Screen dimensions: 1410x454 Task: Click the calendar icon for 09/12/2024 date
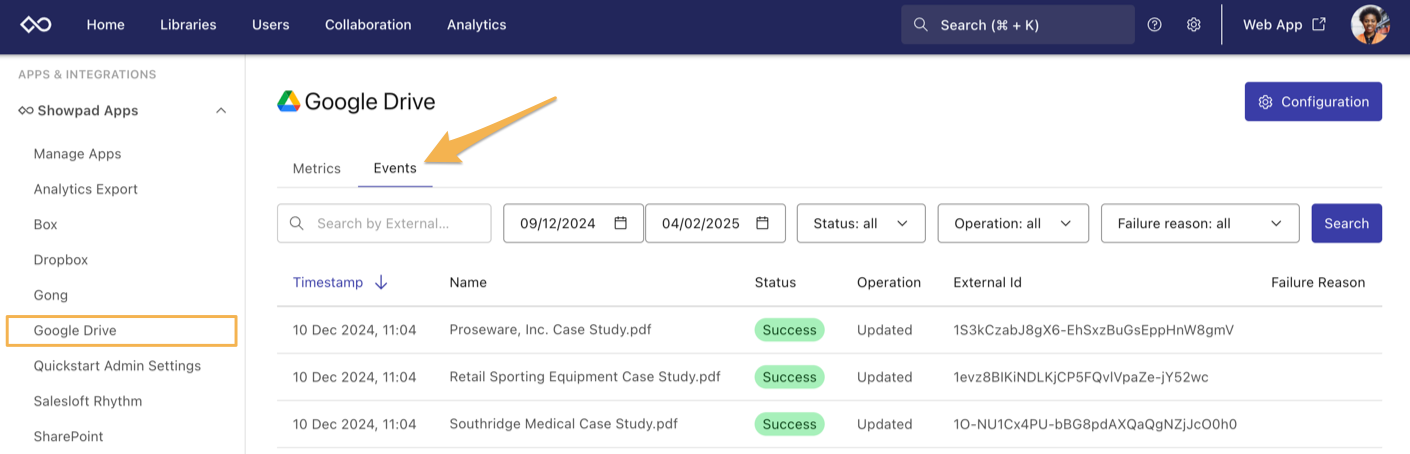[620, 223]
